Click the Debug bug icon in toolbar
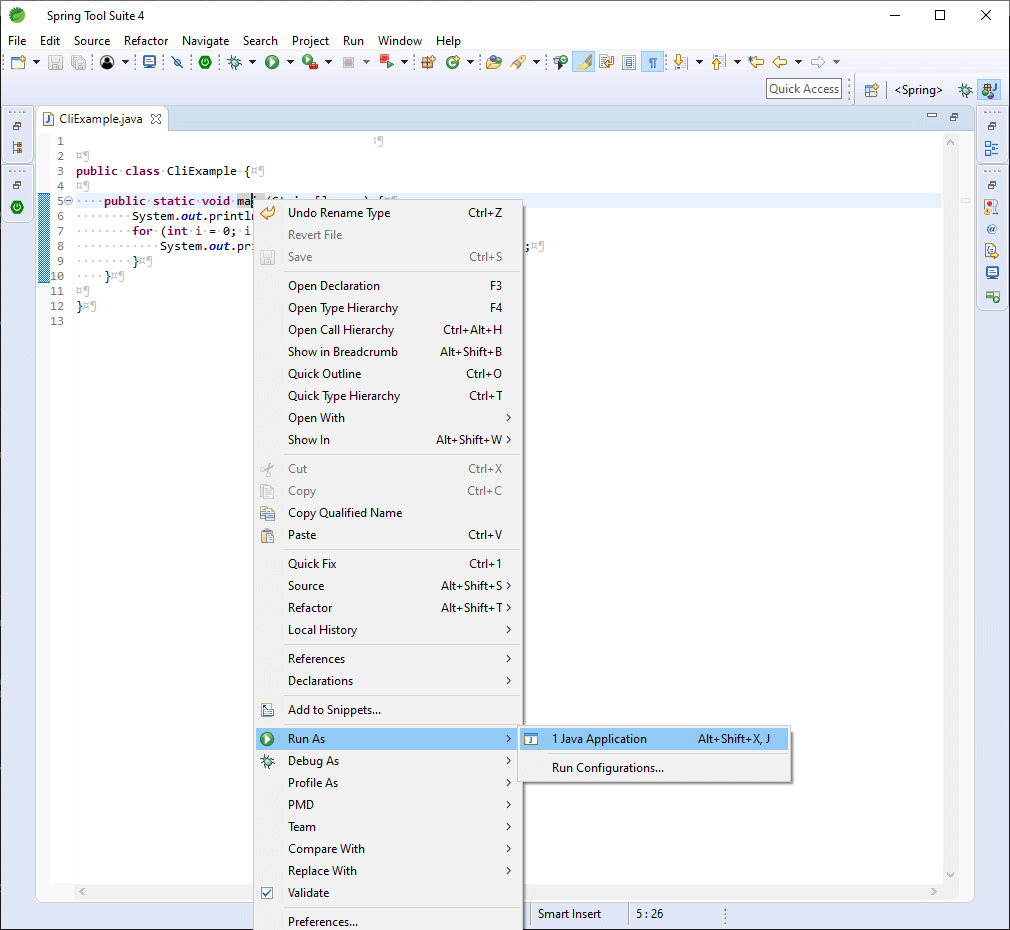 [x=234, y=62]
